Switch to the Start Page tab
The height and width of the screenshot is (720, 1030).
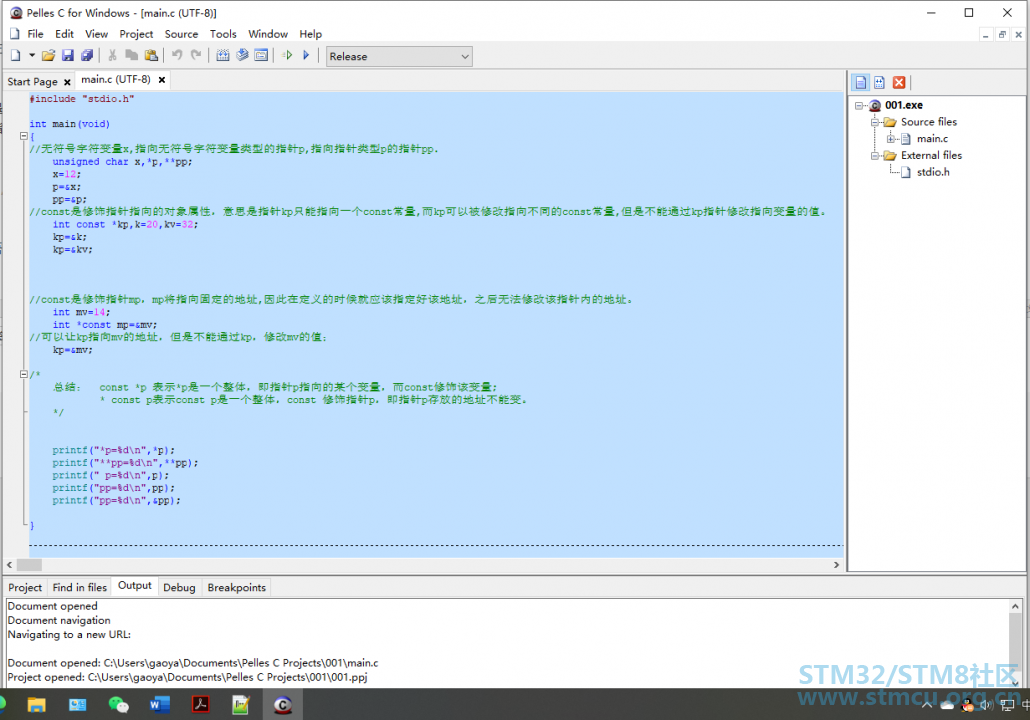click(32, 81)
